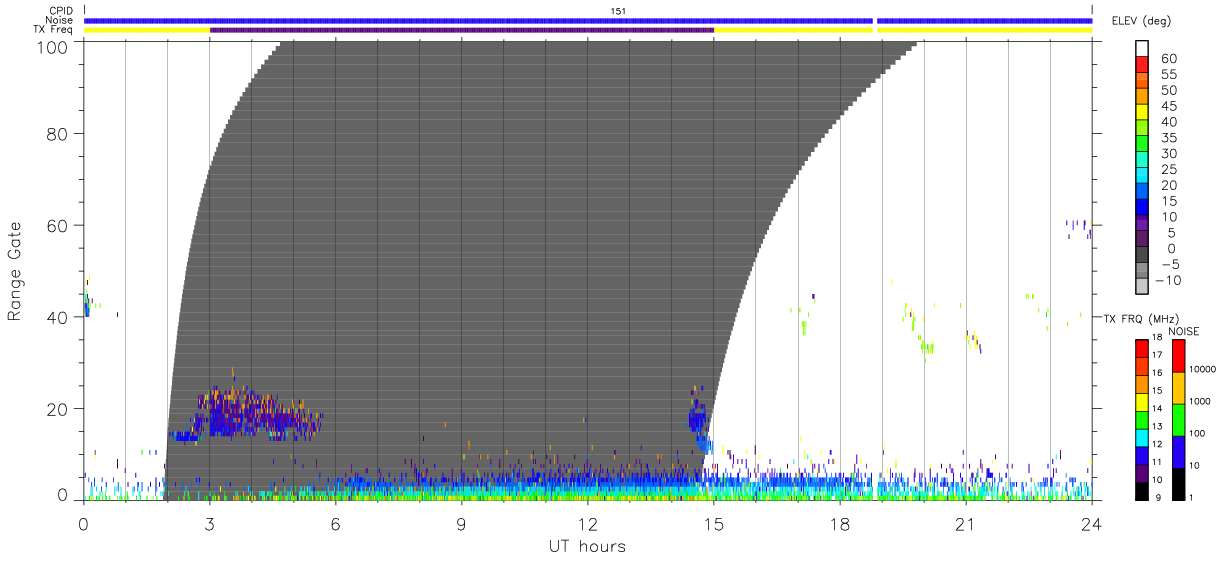Click the Range Gate tick label '40'
Image resolution: width=1228 pixels, height=567 pixels.
[58, 317]
